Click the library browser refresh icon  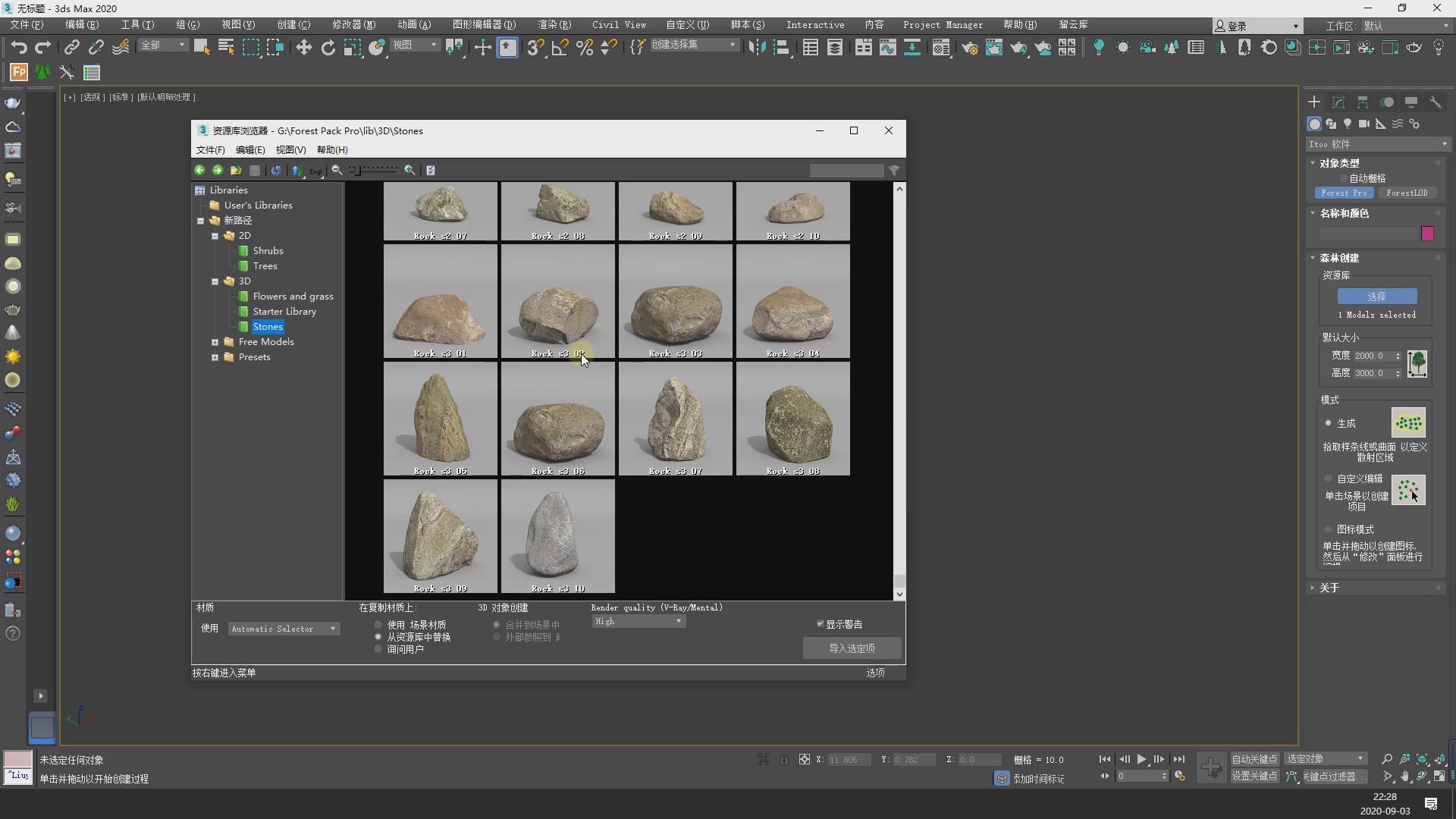click(x=276, y=171)
